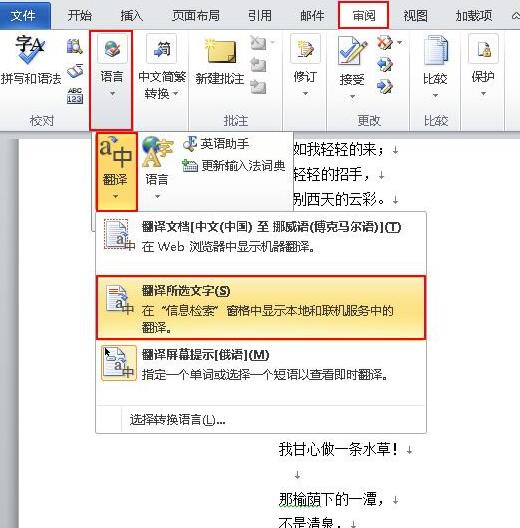Image resolution: width=520 pixels, height=528 pixels.
Task: Go to previous comment icon
Action: 258,65
